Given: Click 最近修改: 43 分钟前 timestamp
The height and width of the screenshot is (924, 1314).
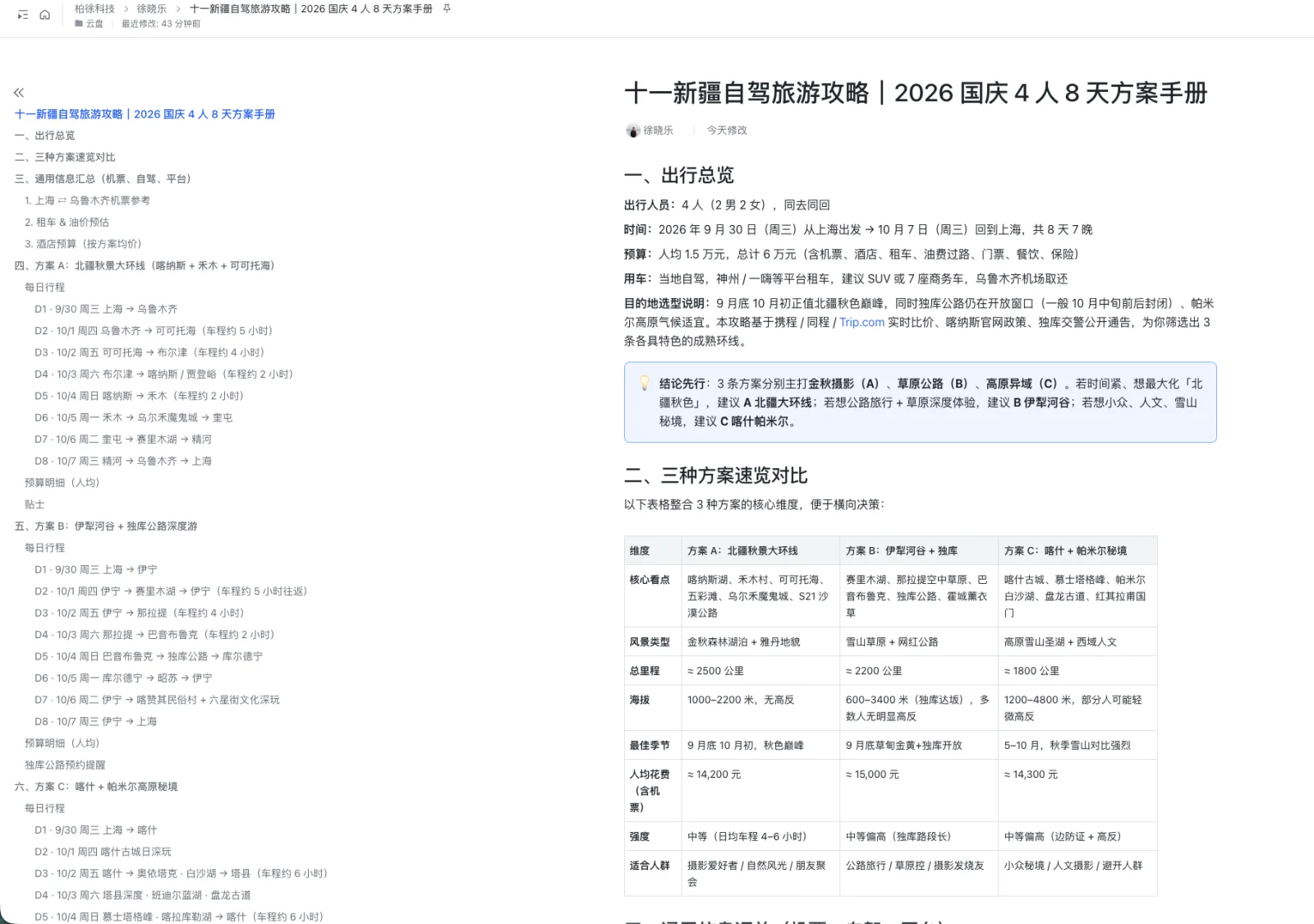Looking at the screenshot, I should [161, 24].
